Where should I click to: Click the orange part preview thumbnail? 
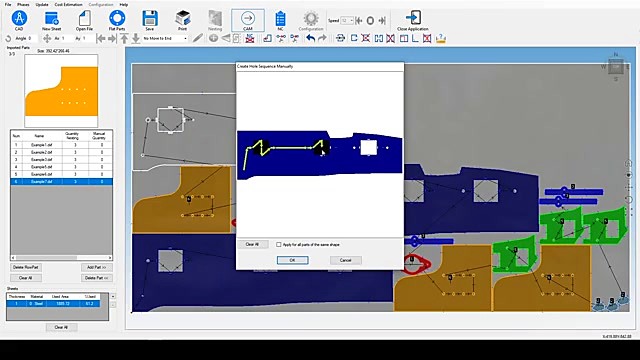coord(61,91)
